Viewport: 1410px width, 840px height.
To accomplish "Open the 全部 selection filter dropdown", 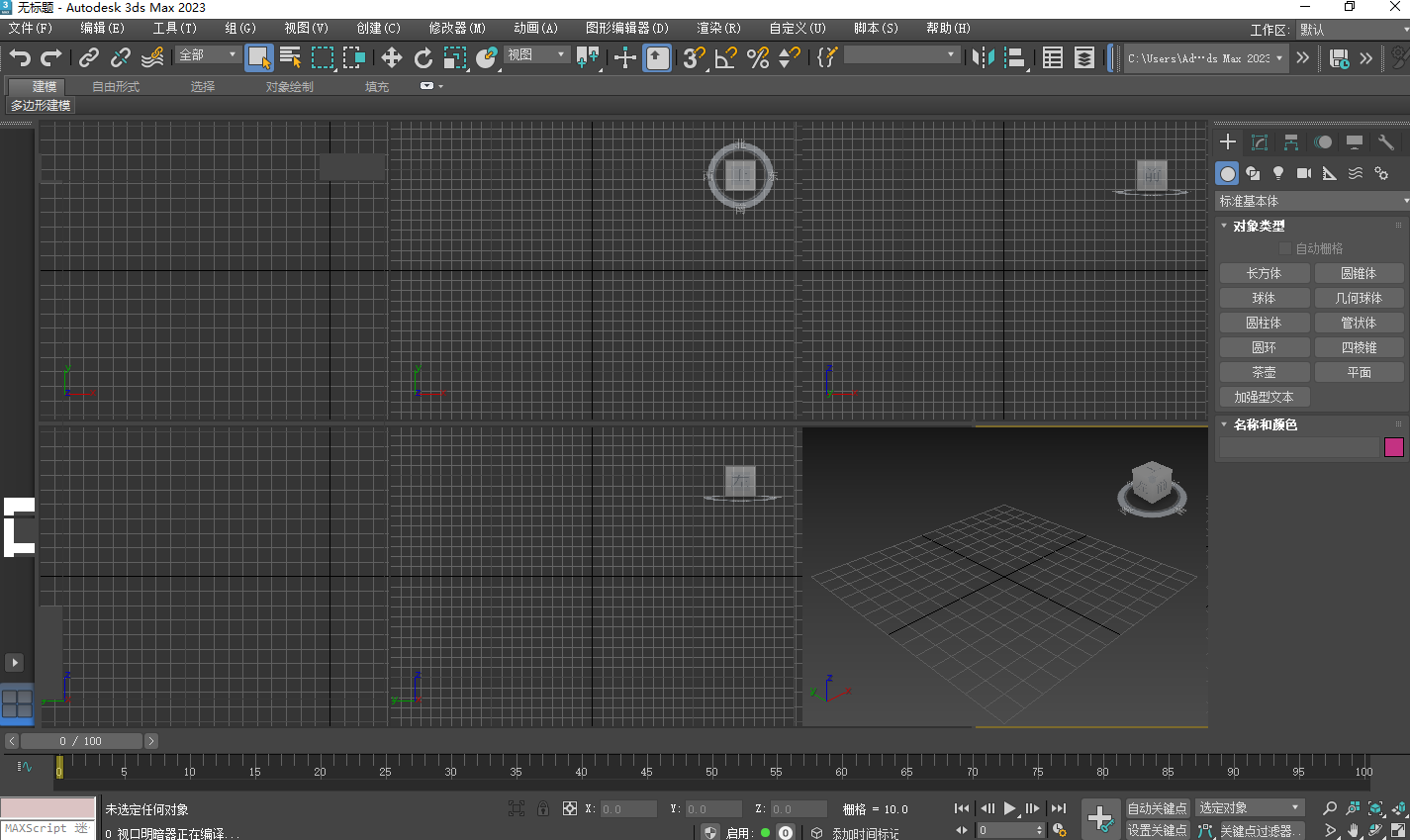I will (208, 55).
